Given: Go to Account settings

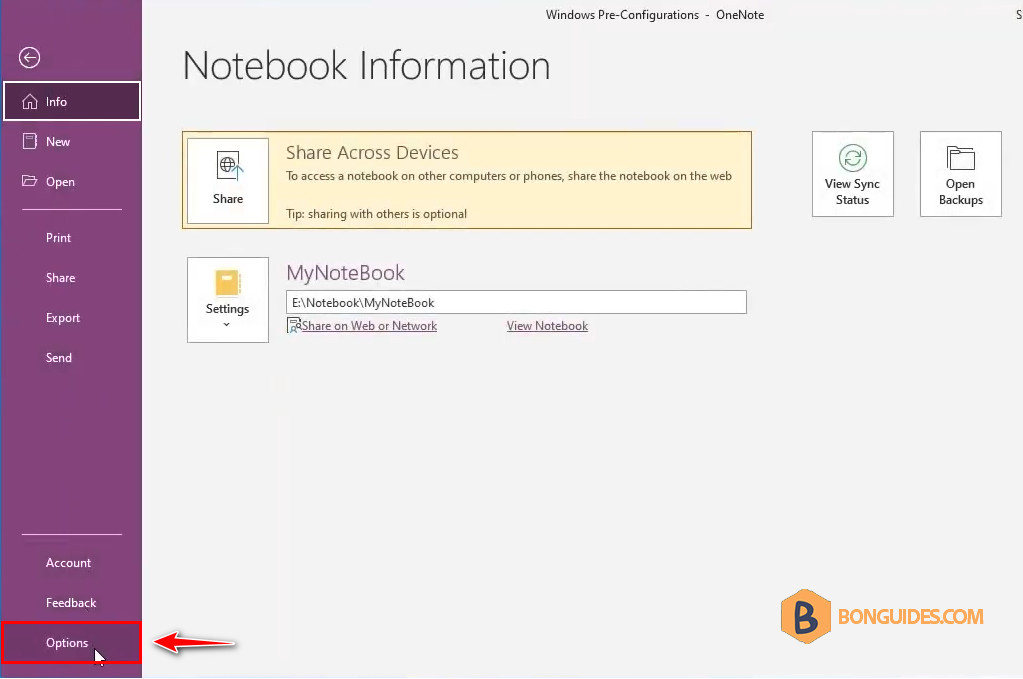Looking at the screenshot, I should click(x=71, y=562).
